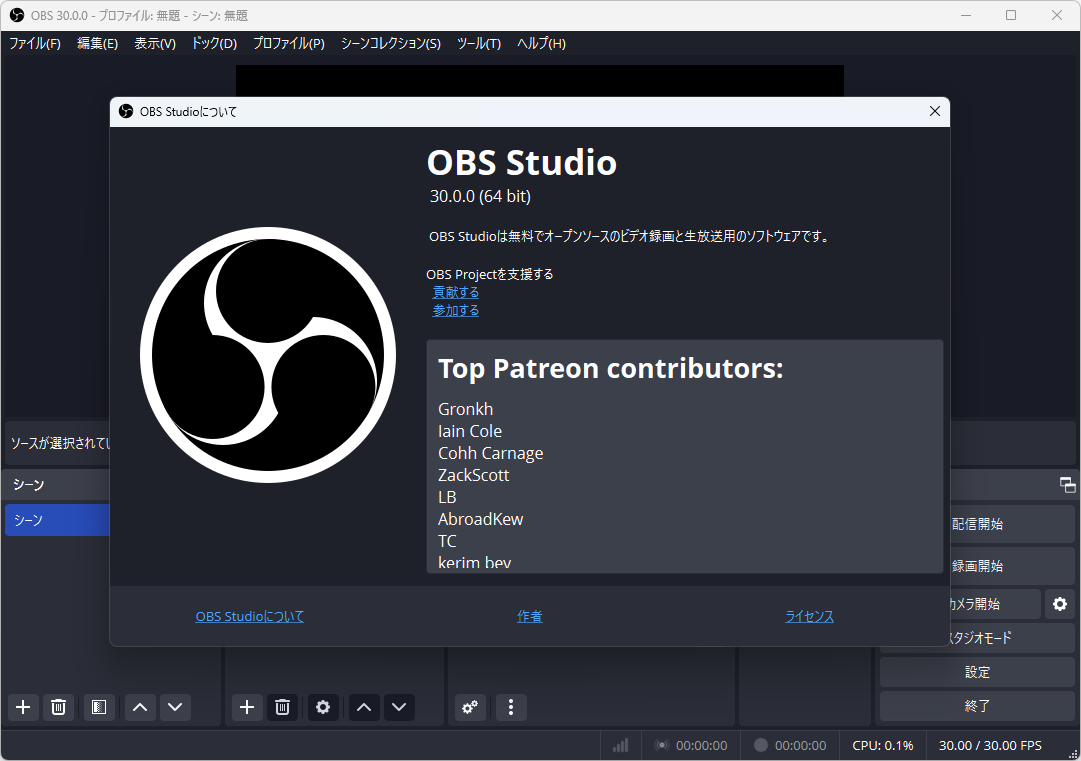This screenshot has height=761, width=1081.
Task: Move the source up with the arrow icon
Action: tap(363, 707)
